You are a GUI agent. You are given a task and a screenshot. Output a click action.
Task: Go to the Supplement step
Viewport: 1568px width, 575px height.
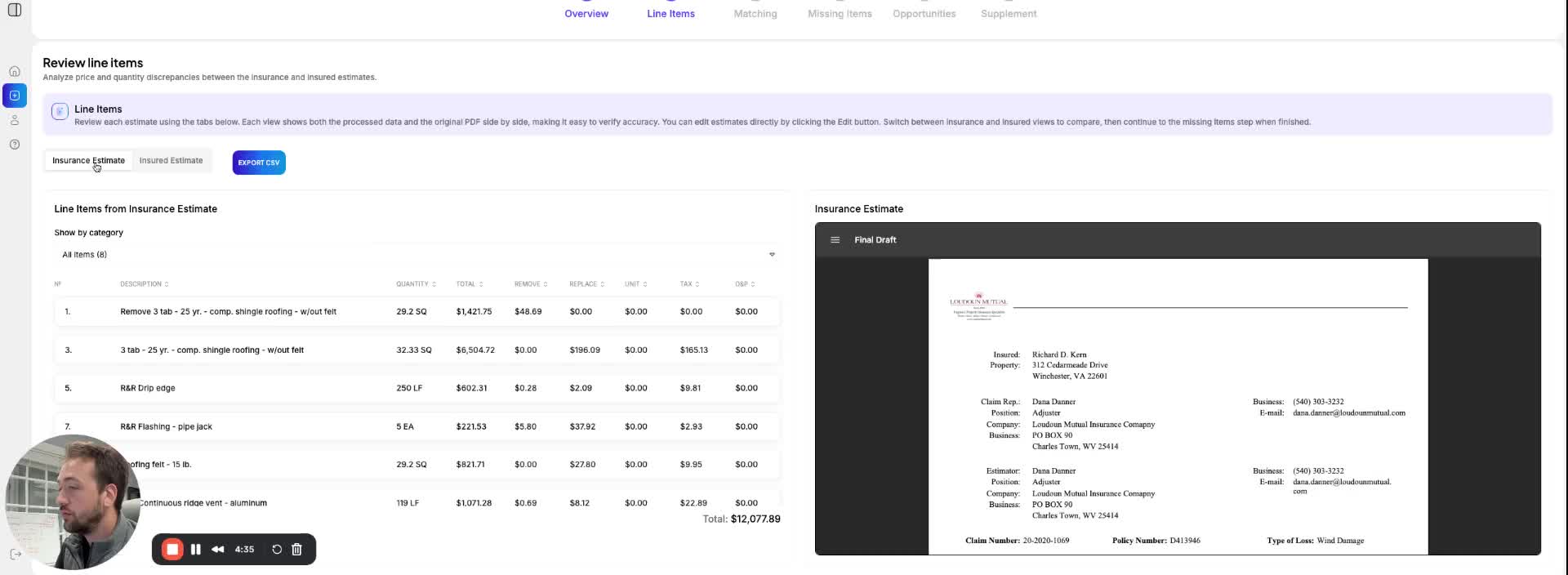coord(1009,14)
